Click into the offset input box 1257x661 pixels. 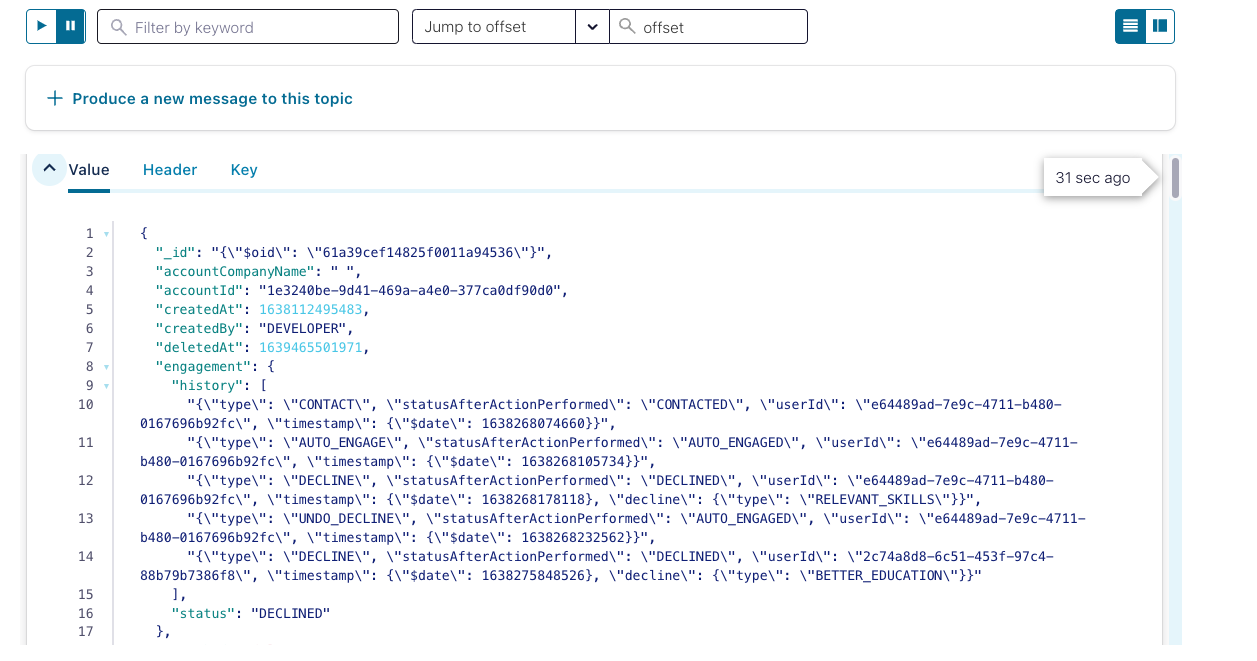720,27
